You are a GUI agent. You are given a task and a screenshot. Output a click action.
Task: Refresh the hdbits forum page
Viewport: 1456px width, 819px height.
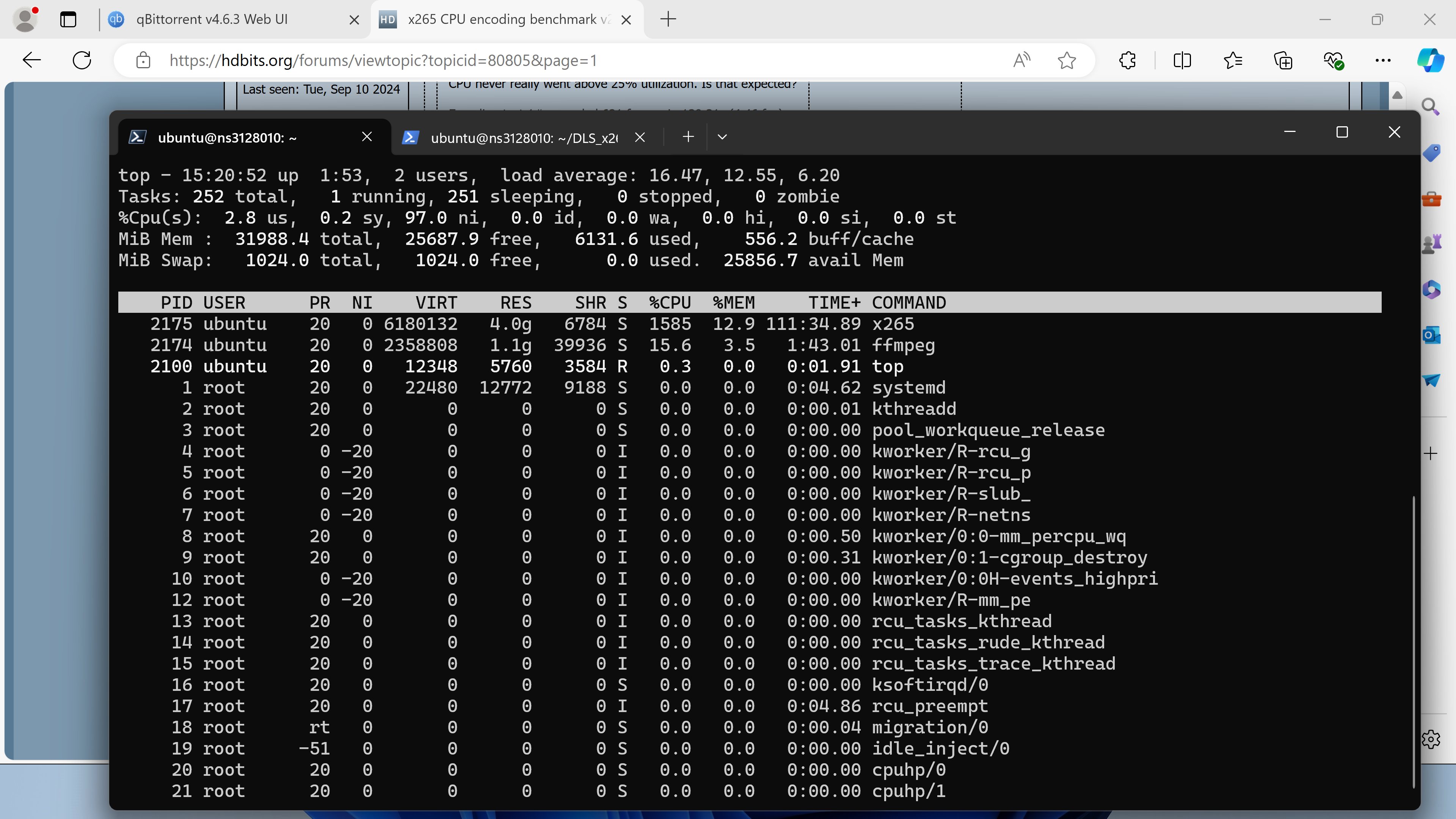point(82,60)
